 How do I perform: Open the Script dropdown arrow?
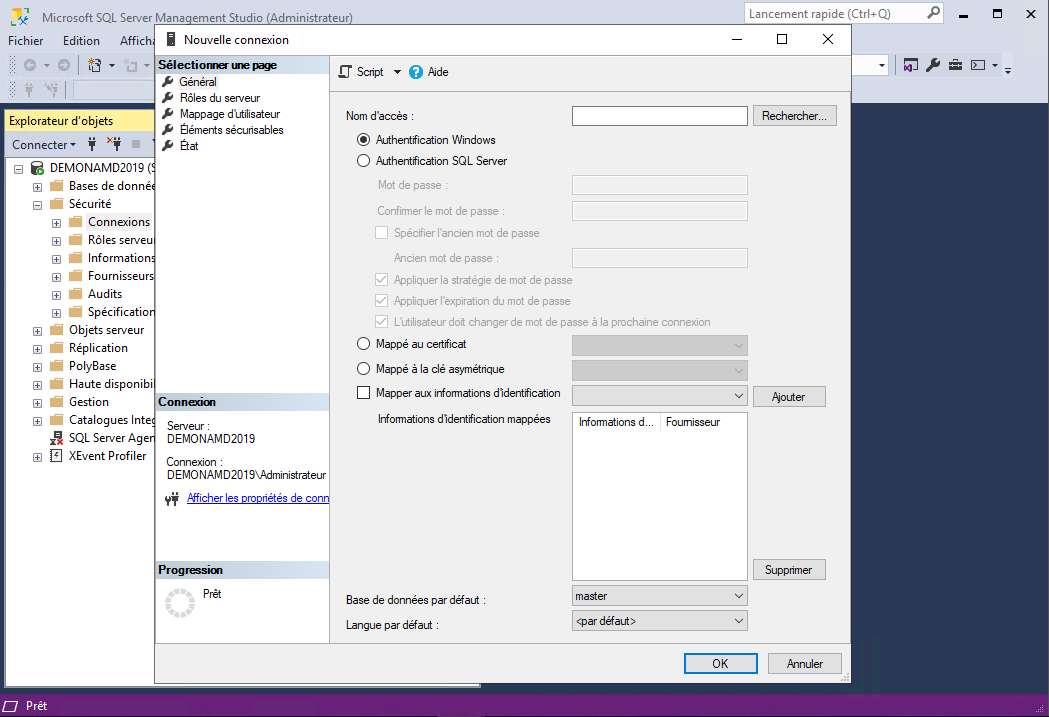click(x=397, y=72)
